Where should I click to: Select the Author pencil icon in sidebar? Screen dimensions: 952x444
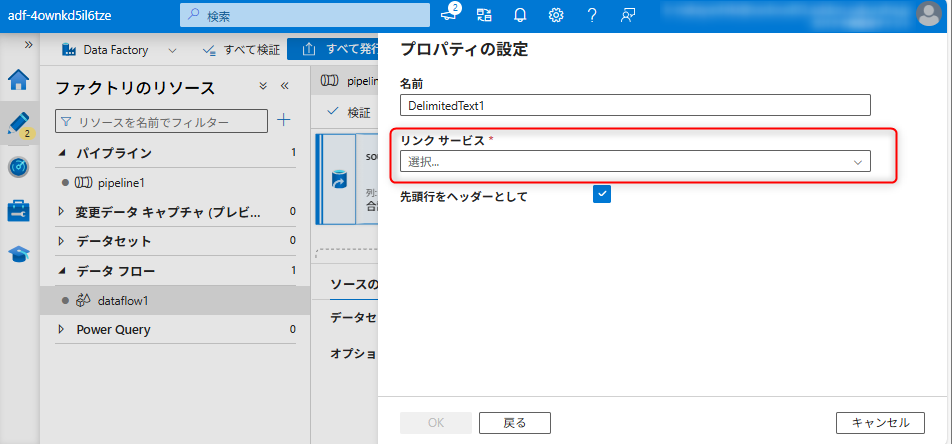19,123
